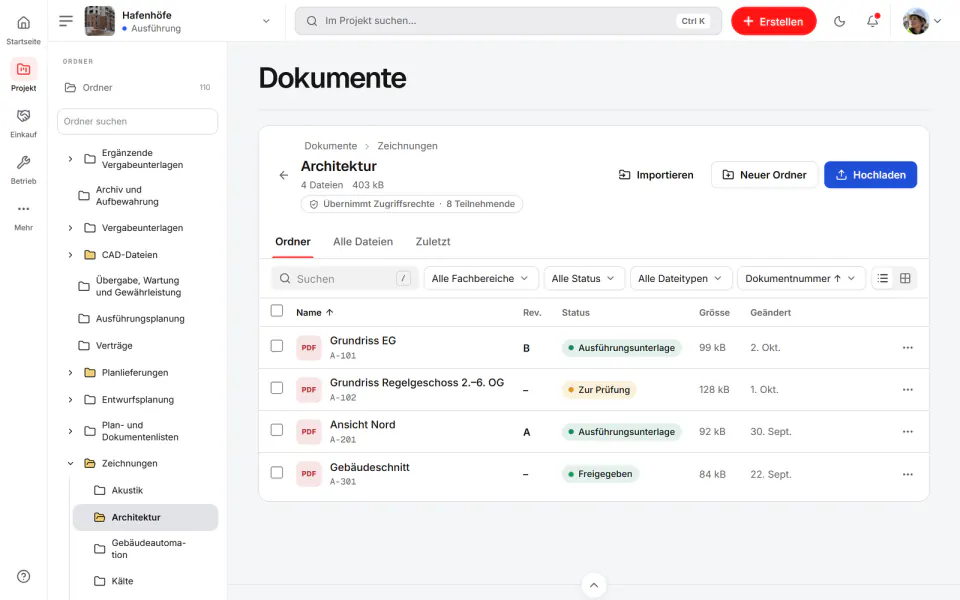
Task: Click PDF icon of Gebäudeschnitt
Action: (x=309, y=474)
